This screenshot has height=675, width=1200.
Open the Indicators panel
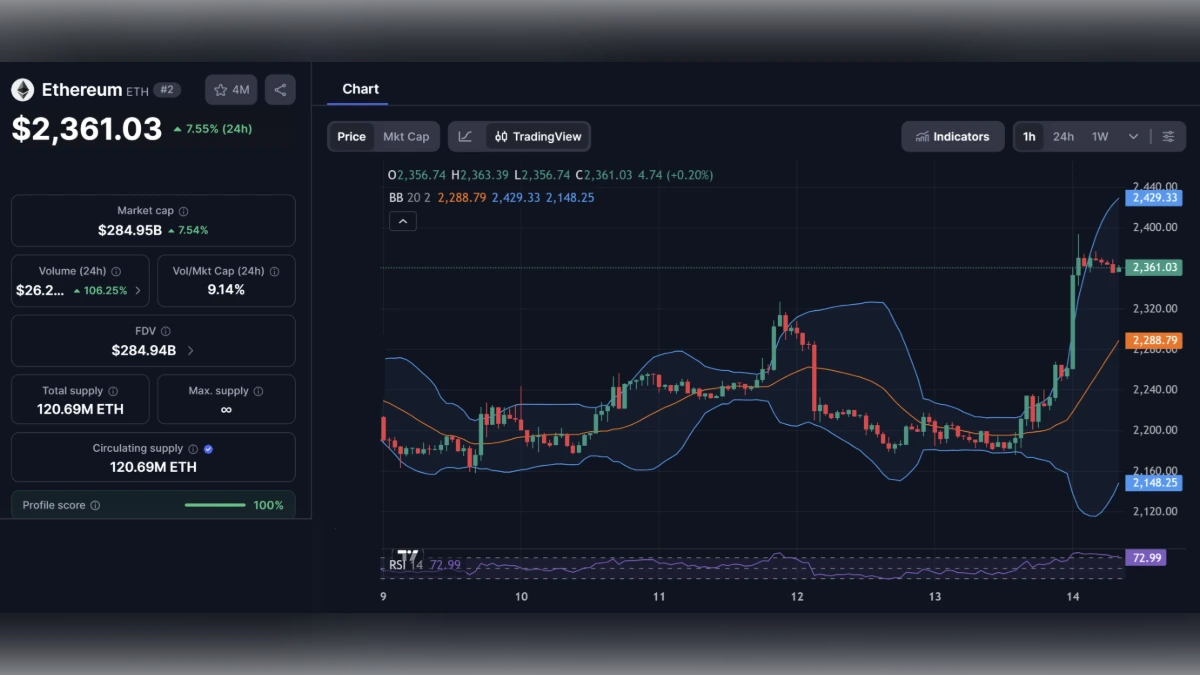coord(952,136)
